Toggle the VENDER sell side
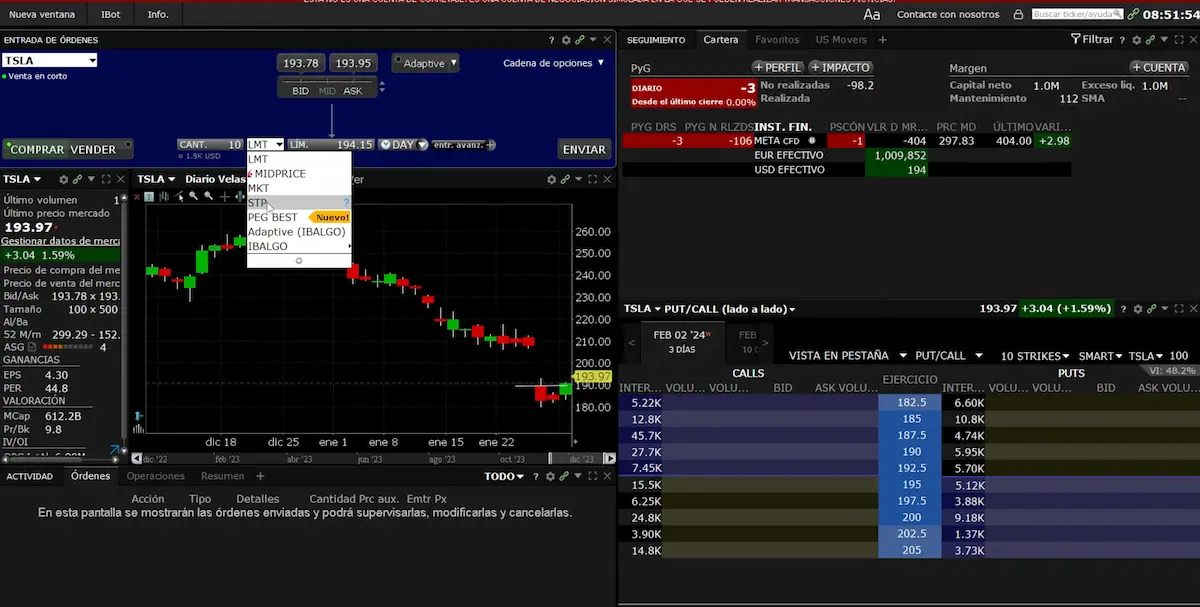Image resolution: width=1200 pixels, height=607 pixels. [92, 150]
